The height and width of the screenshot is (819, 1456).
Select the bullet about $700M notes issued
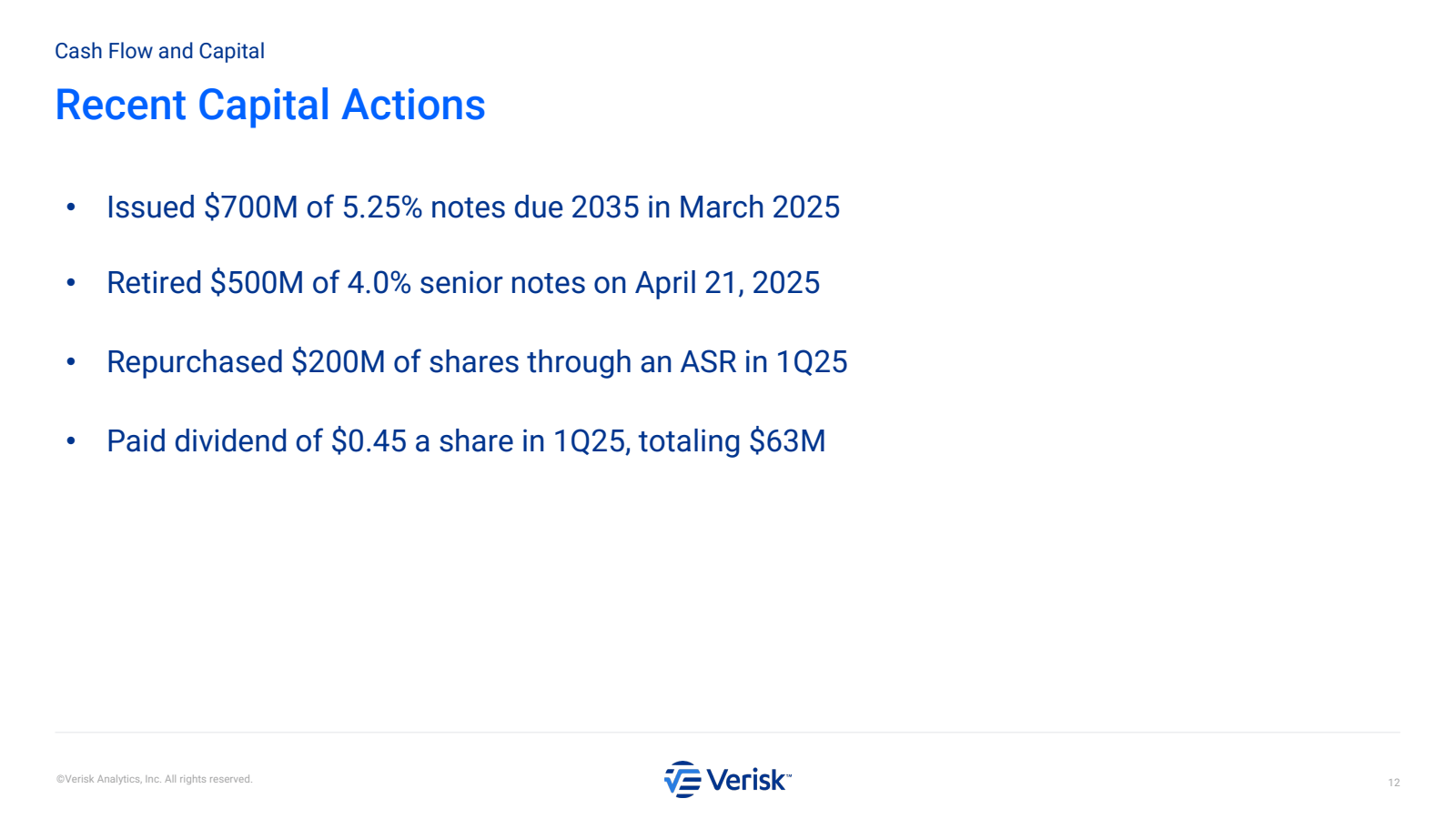tap(473, 207)
